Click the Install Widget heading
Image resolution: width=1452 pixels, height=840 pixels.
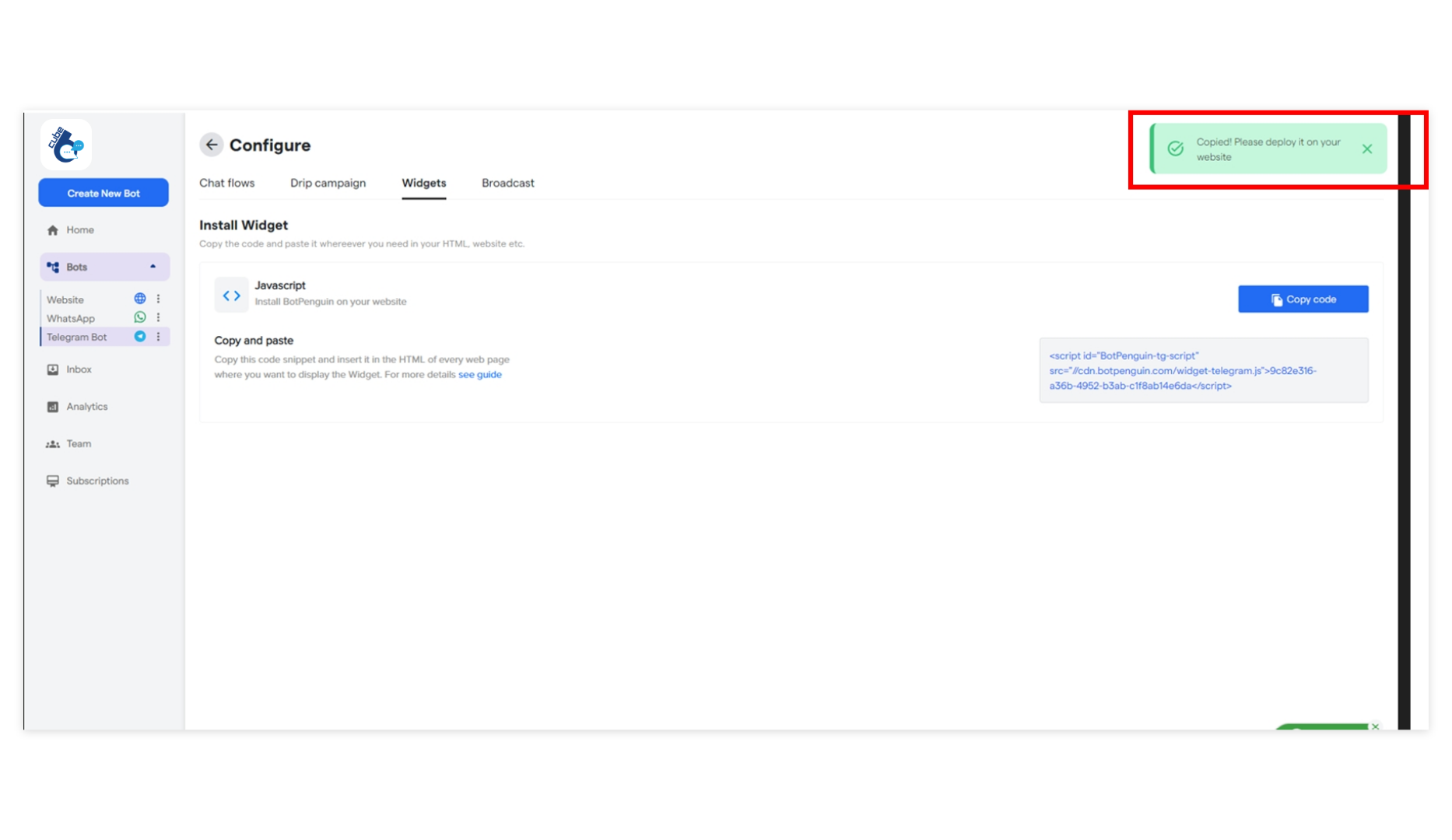[x=244, y=226]
